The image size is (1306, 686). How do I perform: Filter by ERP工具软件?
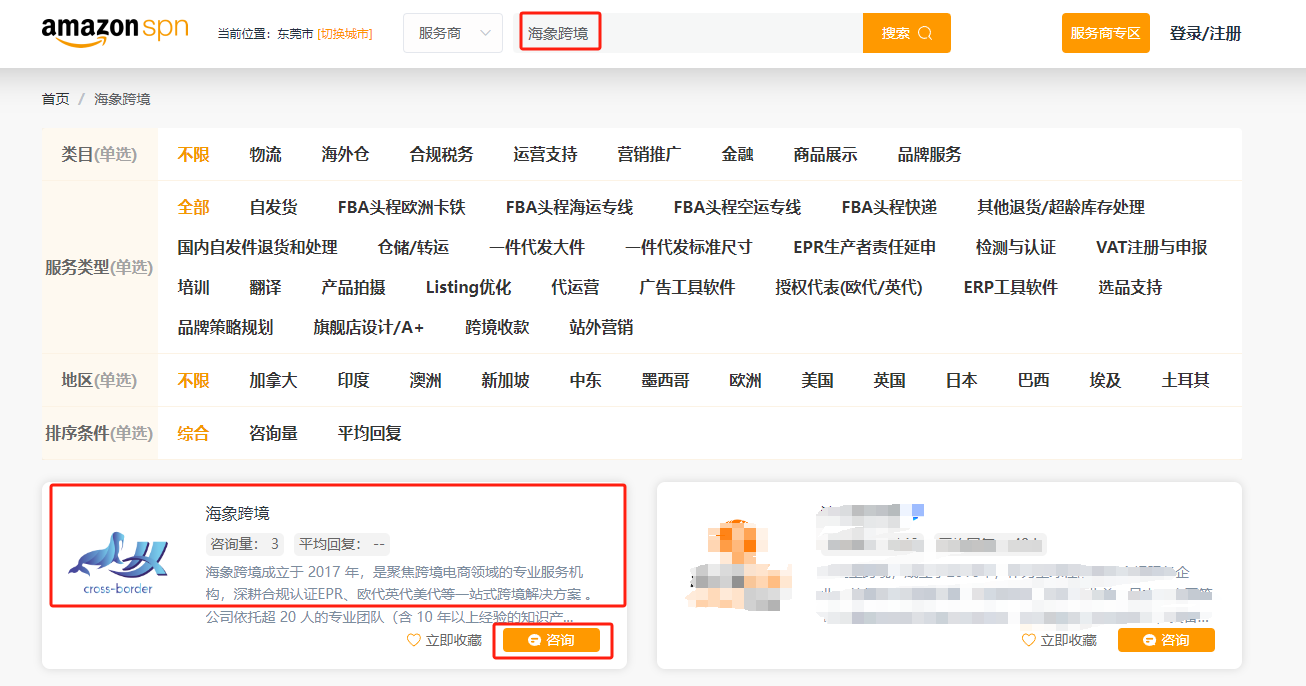[x=1011, y=287]
